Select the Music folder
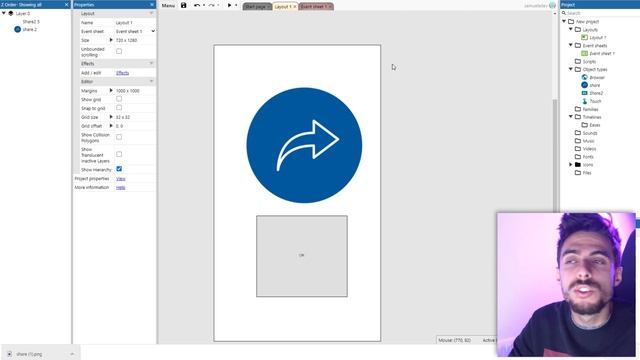This screenshot has width=640, height=360. click(x=584, y=141)
